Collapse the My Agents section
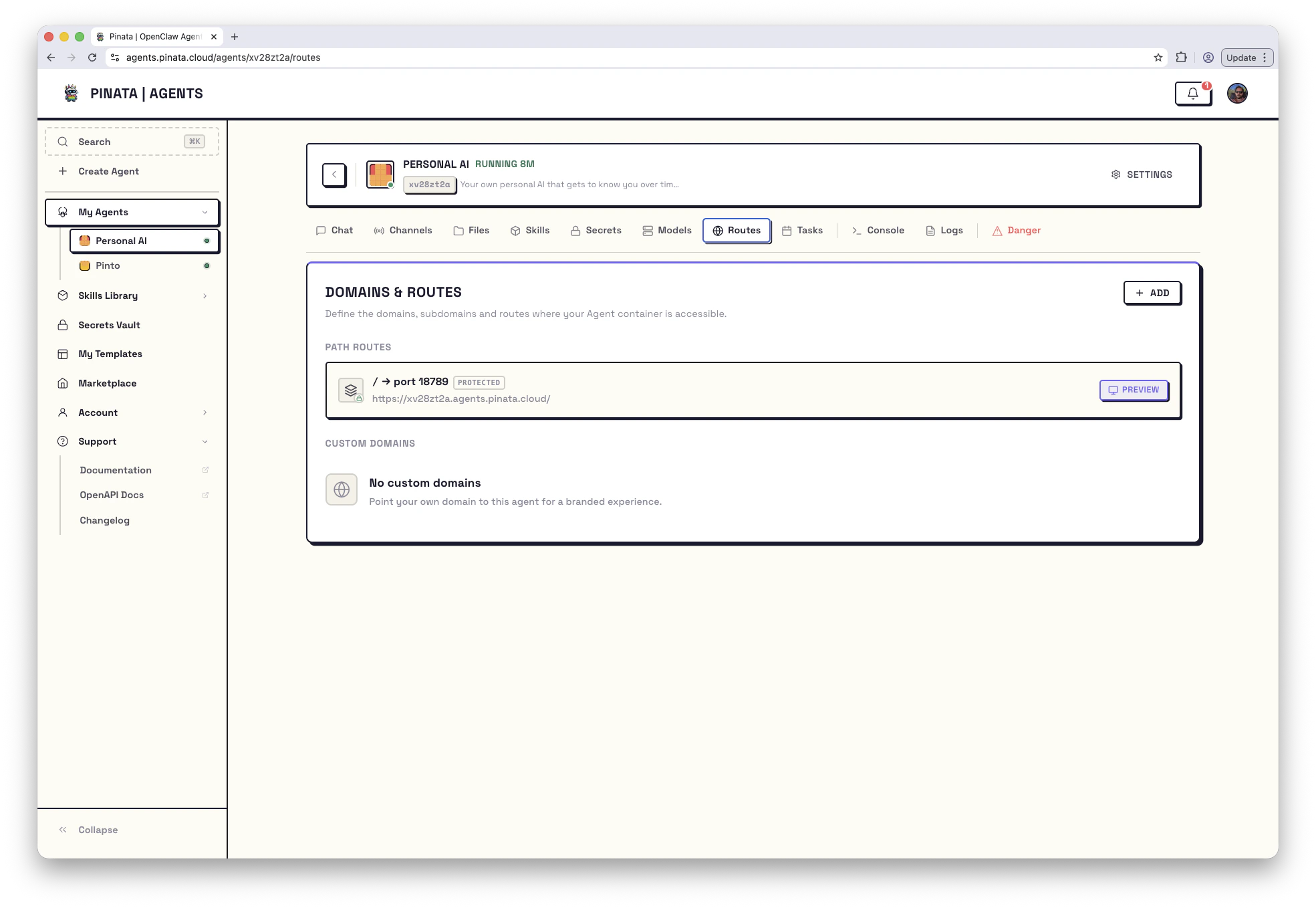Screen dimensions: 1316x908 click(x=205, y=213)
